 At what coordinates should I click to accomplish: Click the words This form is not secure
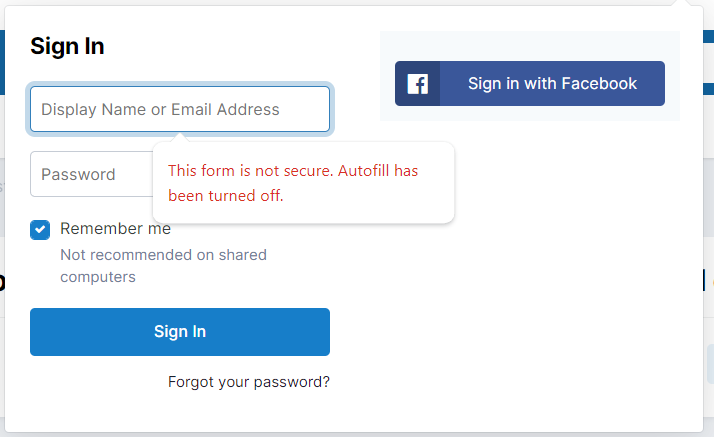point(250,171)
